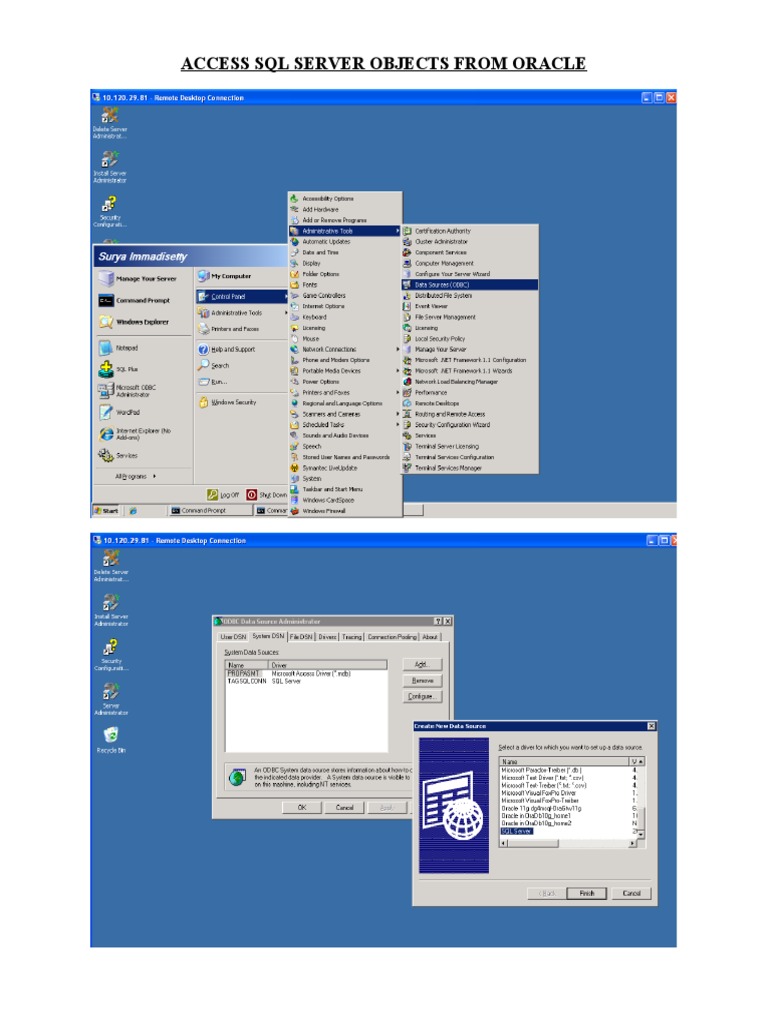Viewport: 768px width, 1024px height.
Task: Click Finish in Create New Data Source
Action: (586, 893)
